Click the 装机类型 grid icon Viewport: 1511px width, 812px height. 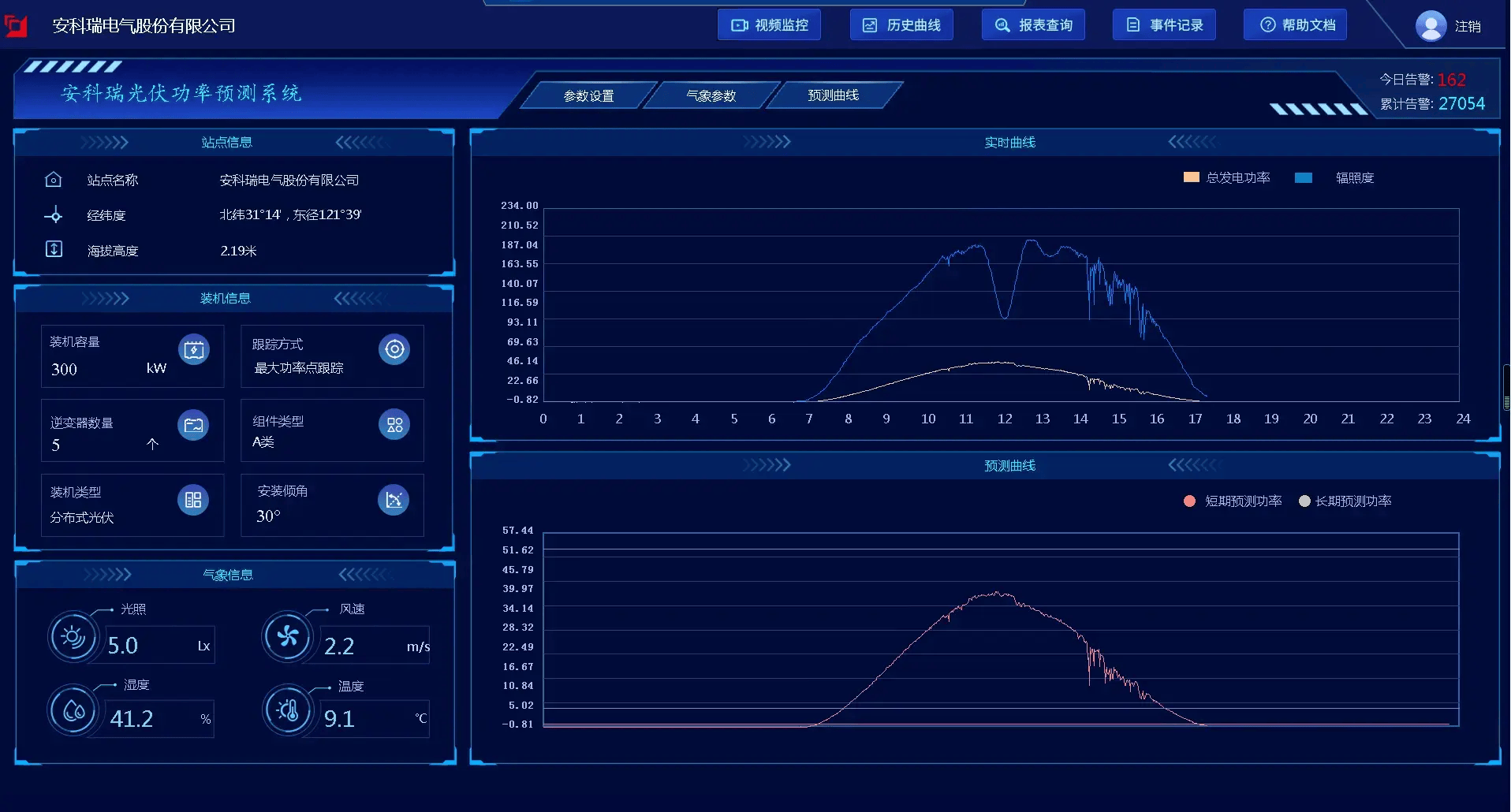pos(193,500)
